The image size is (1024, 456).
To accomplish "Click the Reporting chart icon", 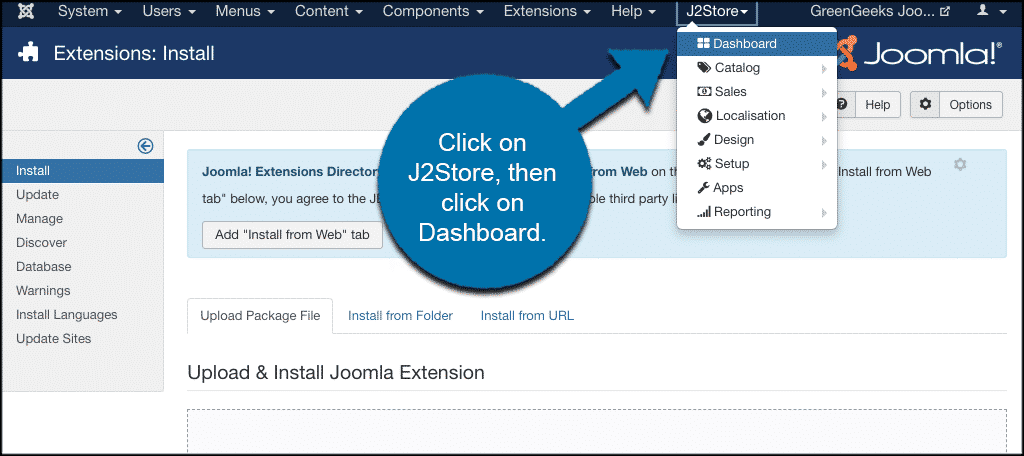I will [x=704, y=212].
